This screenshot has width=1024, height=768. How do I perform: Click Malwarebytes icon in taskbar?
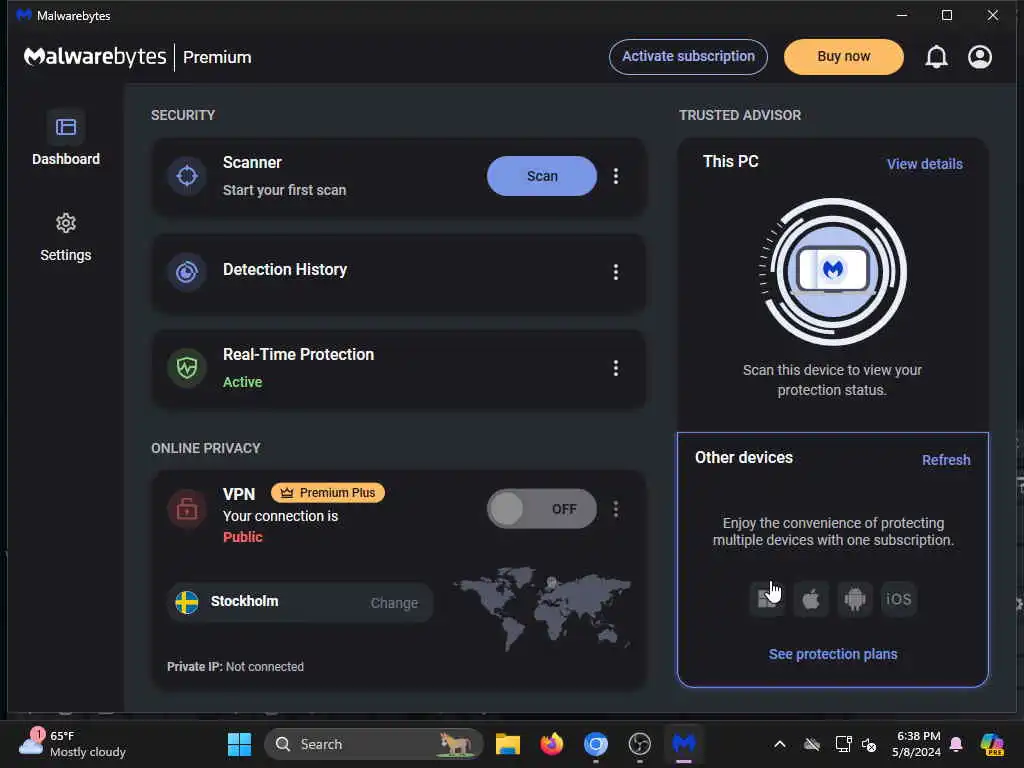click(684, 744)
